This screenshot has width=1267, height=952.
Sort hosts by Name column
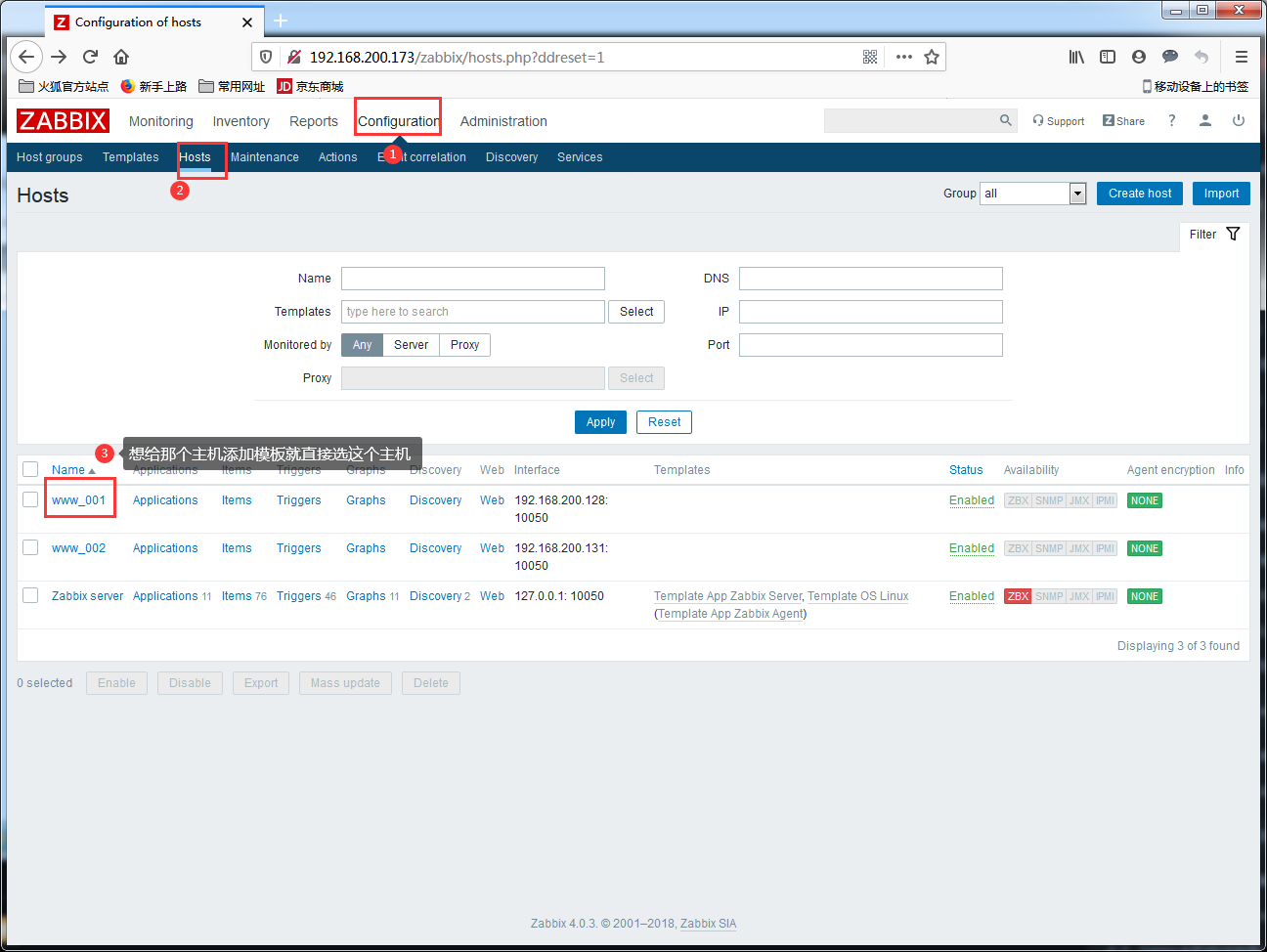[x=73, y=470]
